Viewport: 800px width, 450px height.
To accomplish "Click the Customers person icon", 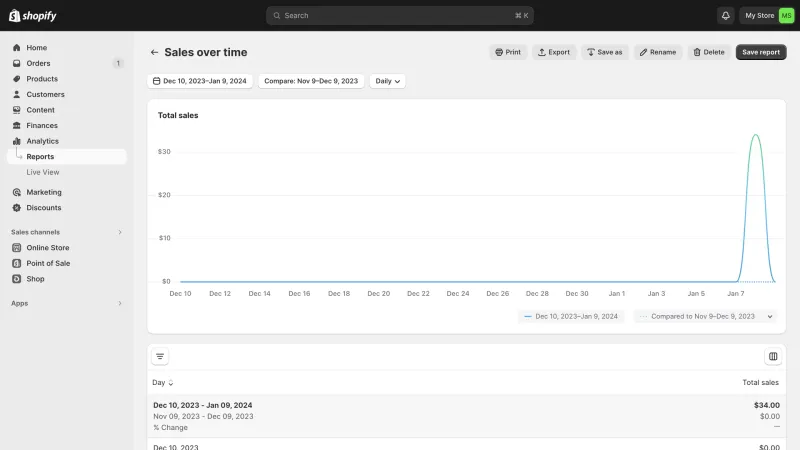I will coord(16,94).
